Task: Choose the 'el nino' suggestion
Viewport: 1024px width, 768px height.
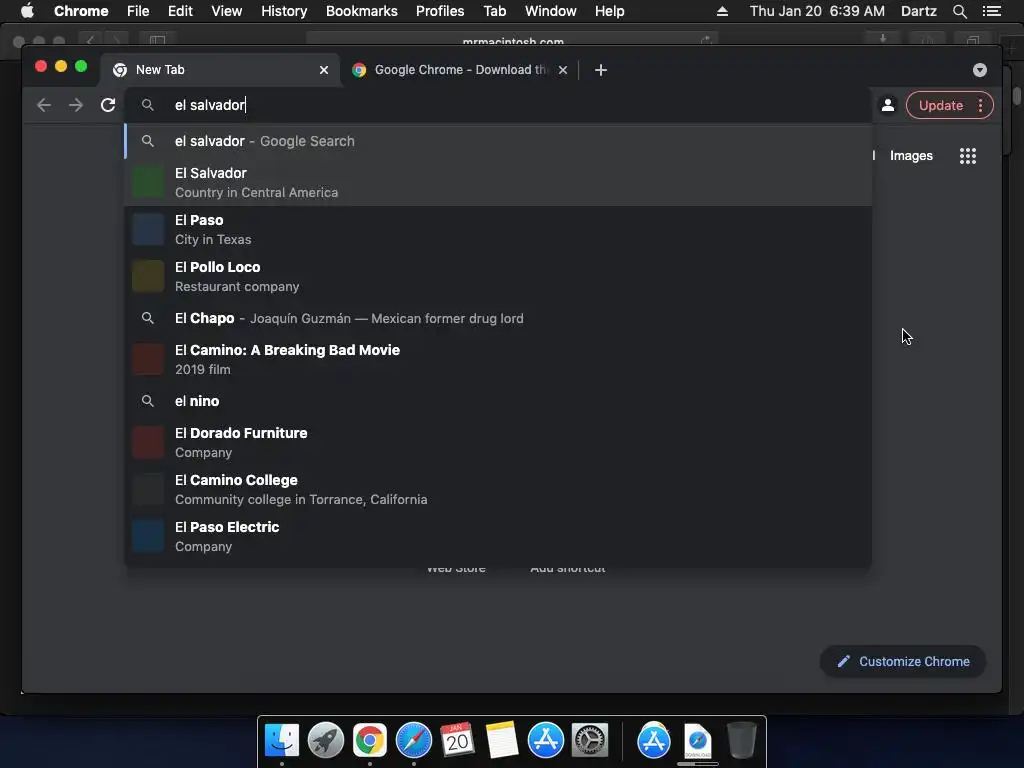Action: click(498, 401)
